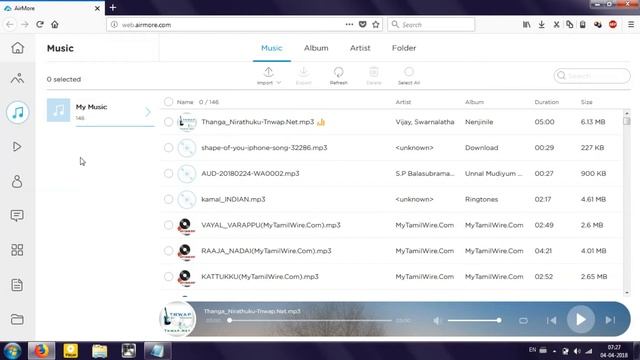Click the Refresh toolbar icon
Image resolution: width=640 pixels, height=360 pixels.
point(338,72)
